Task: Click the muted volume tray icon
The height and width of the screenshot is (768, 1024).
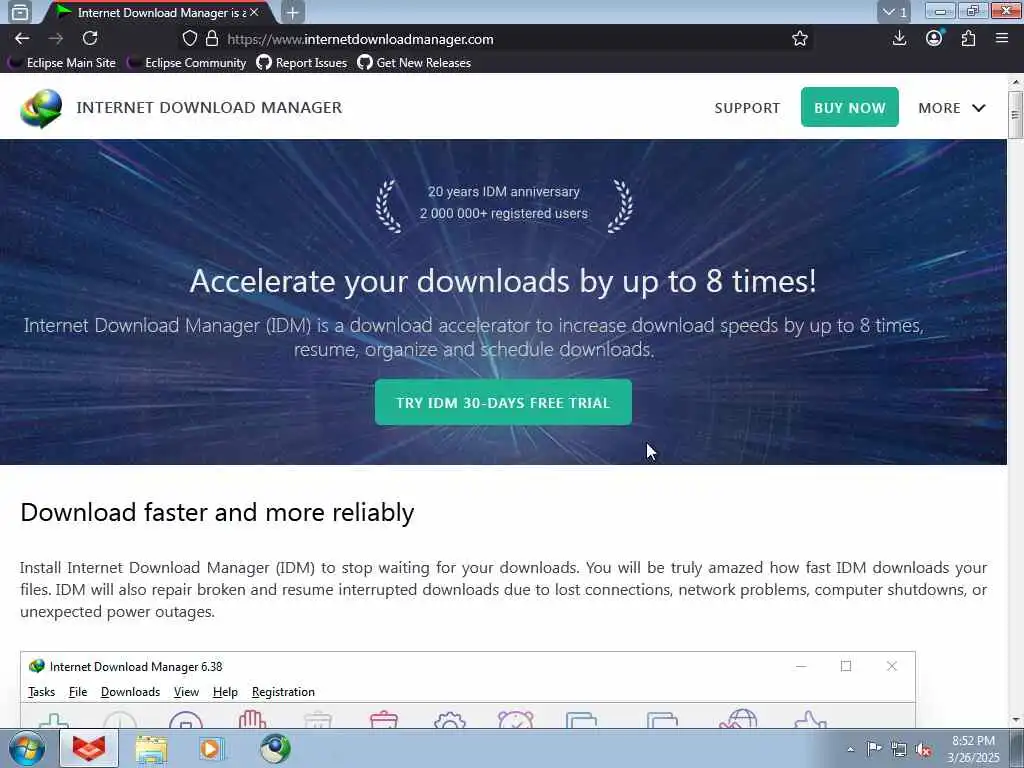Action: point(923,750)
